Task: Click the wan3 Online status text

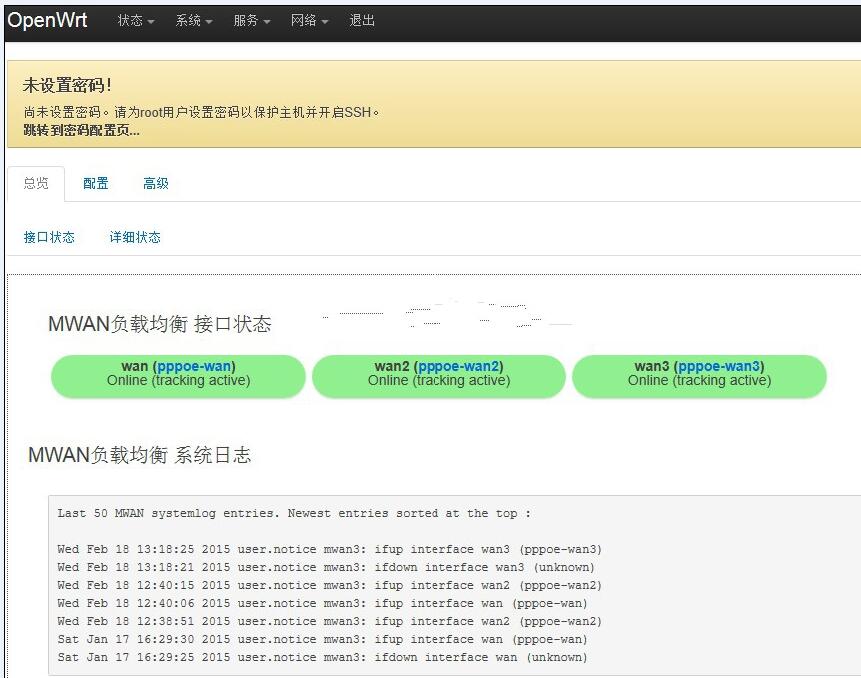Action: point(699,381)
